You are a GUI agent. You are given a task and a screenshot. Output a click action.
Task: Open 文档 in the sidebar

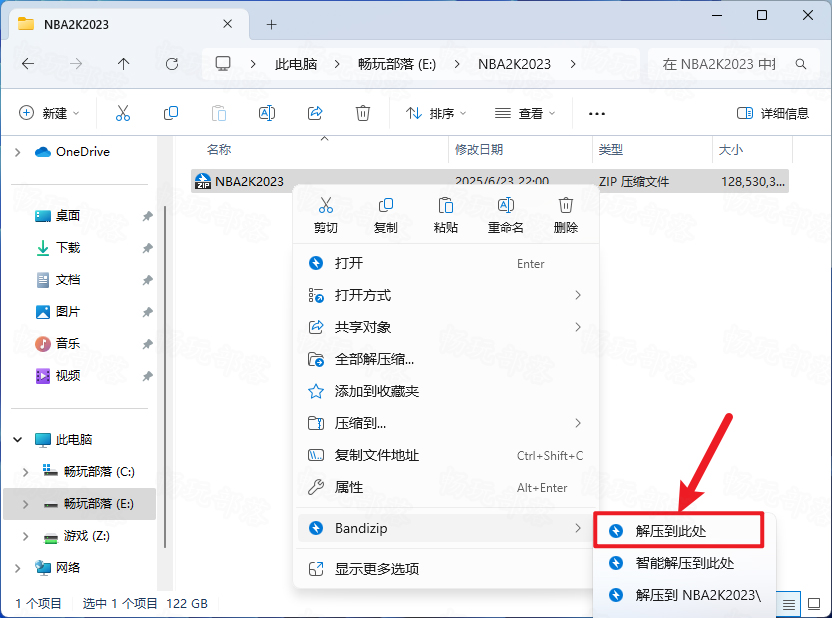[68, 280]
